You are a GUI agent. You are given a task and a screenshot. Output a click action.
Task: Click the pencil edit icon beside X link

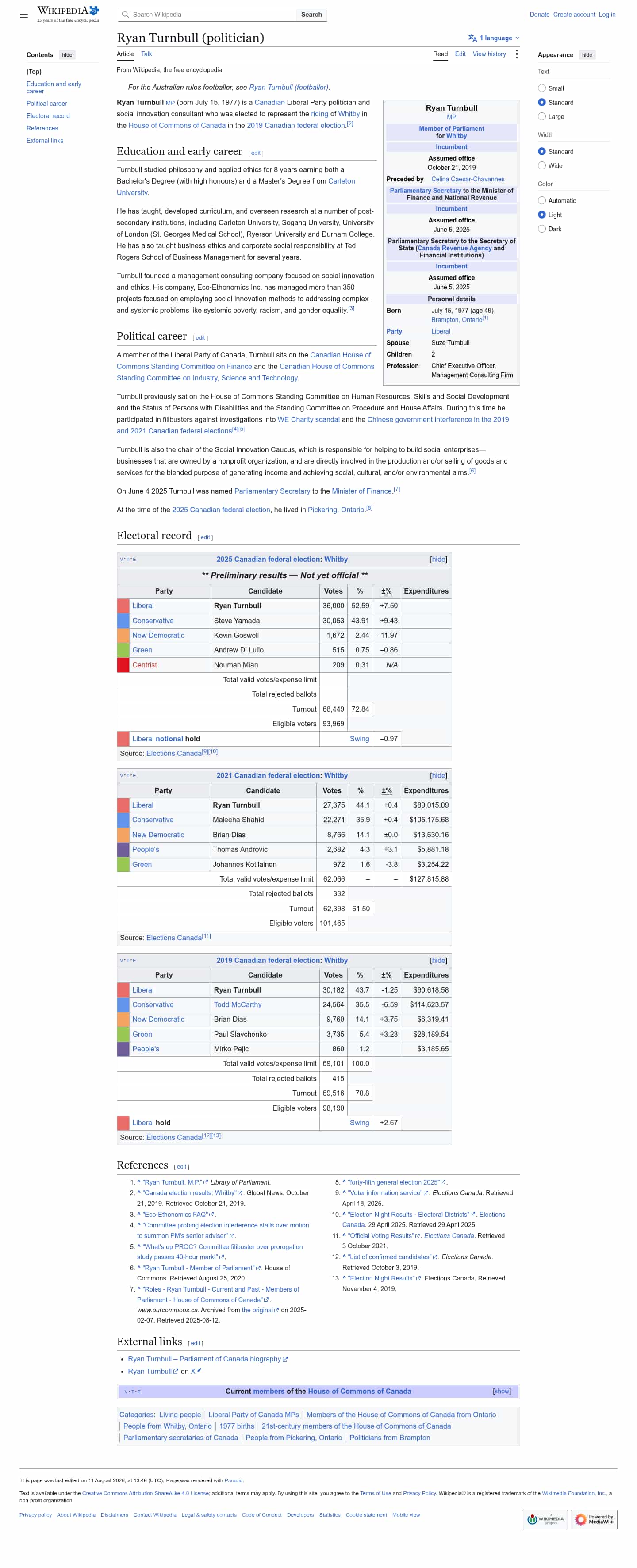coord(199,1371)
